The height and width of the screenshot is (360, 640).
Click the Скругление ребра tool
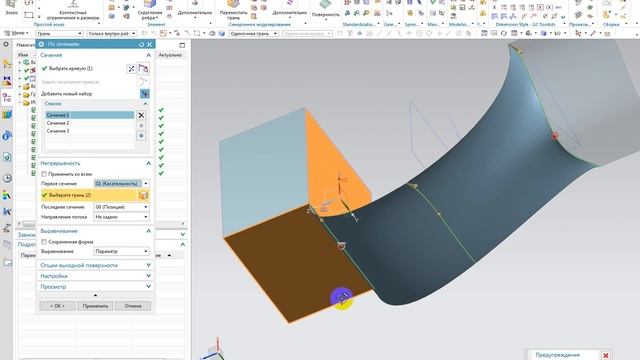pos(149,10)
